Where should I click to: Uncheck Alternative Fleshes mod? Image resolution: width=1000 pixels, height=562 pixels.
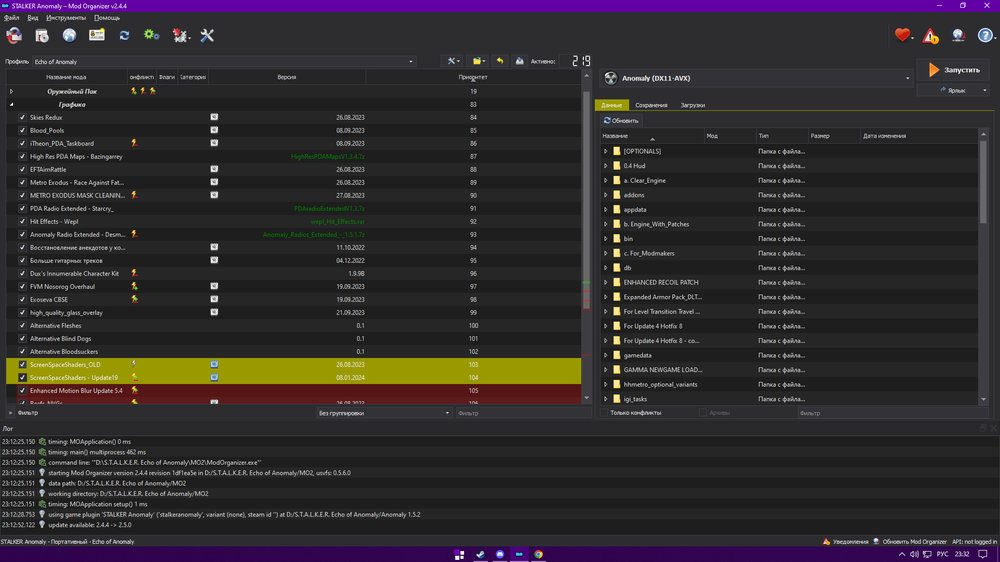[x=22, y=325]
